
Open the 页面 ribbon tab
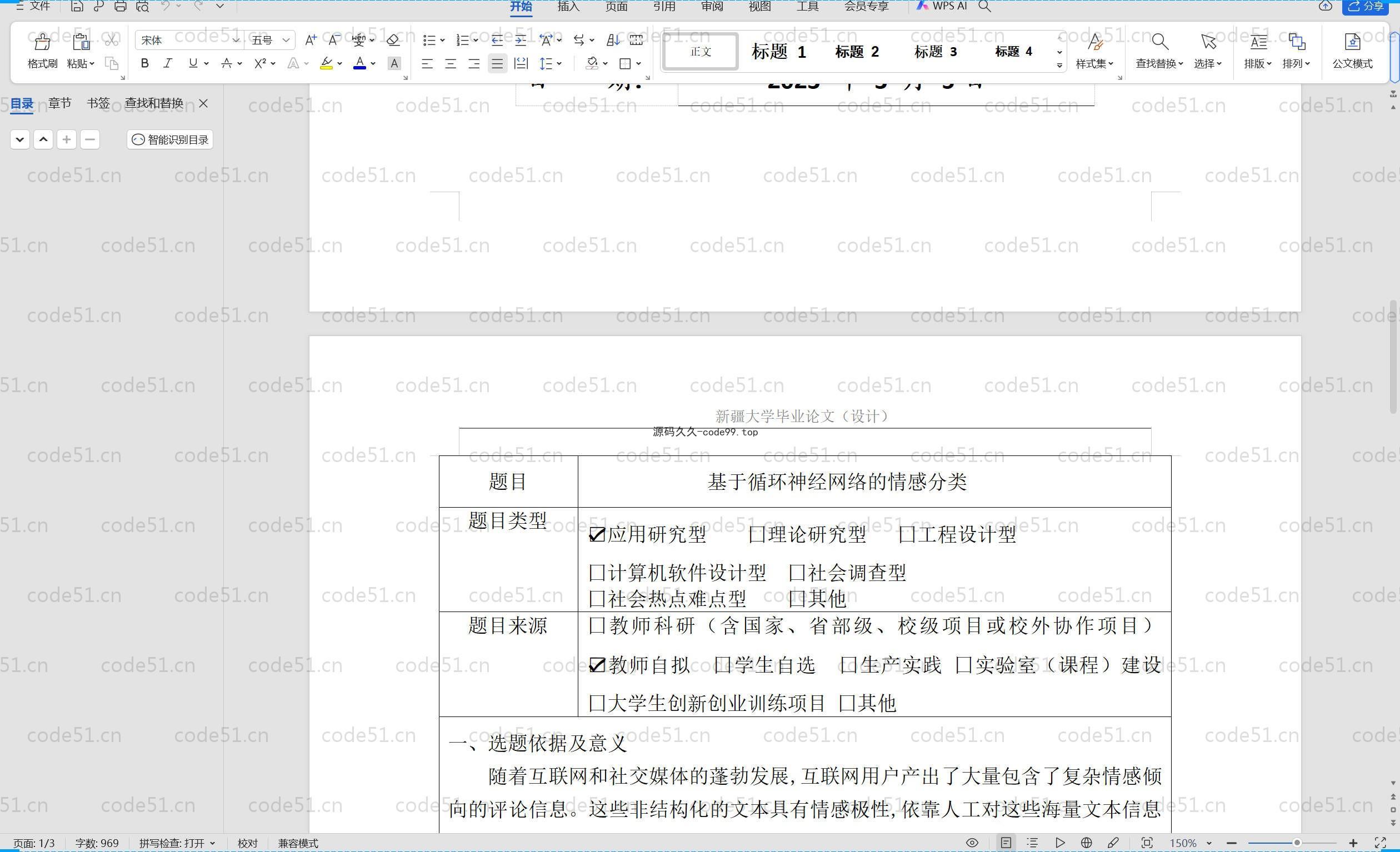616,6
